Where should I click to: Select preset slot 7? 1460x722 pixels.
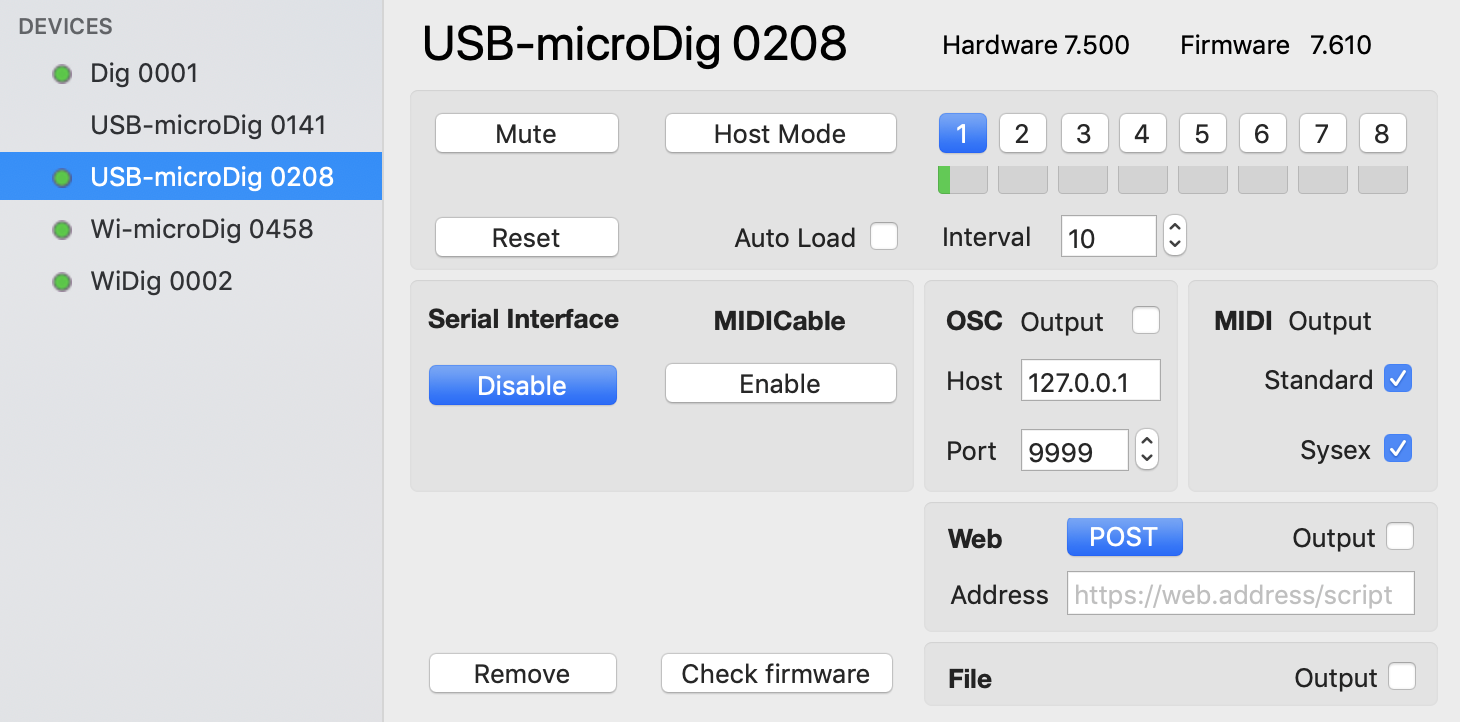[x=1323, y=132]
